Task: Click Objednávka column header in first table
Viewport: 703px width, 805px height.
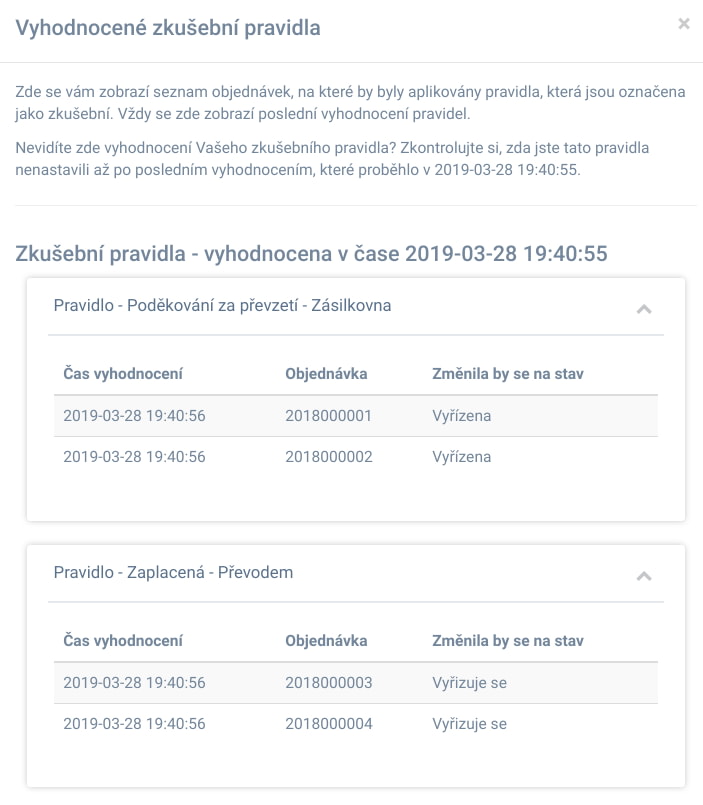Action: pyautogui.click(x=326, y=374)
